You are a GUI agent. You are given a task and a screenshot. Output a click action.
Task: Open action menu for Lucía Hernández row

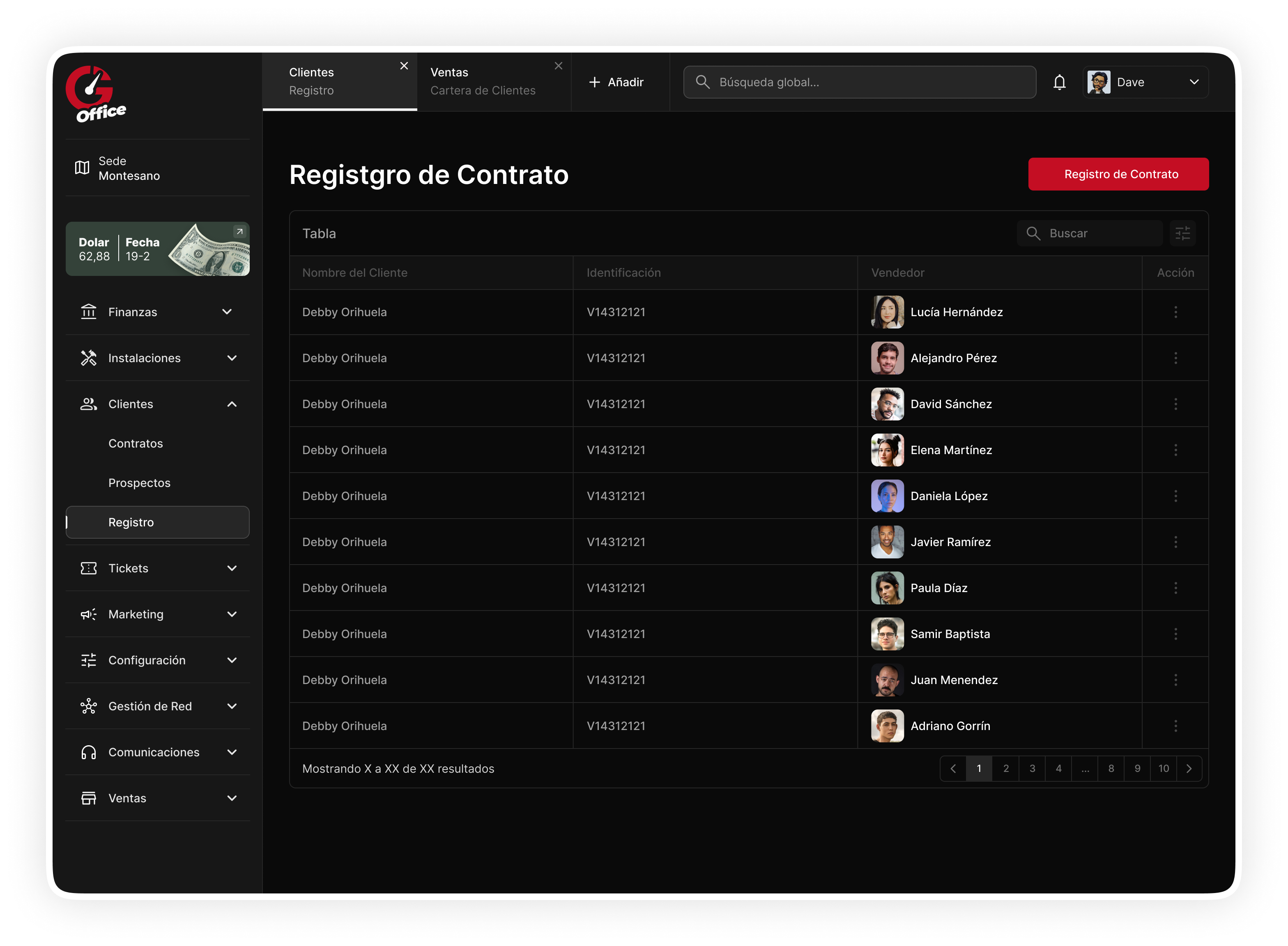point(1175,312)
